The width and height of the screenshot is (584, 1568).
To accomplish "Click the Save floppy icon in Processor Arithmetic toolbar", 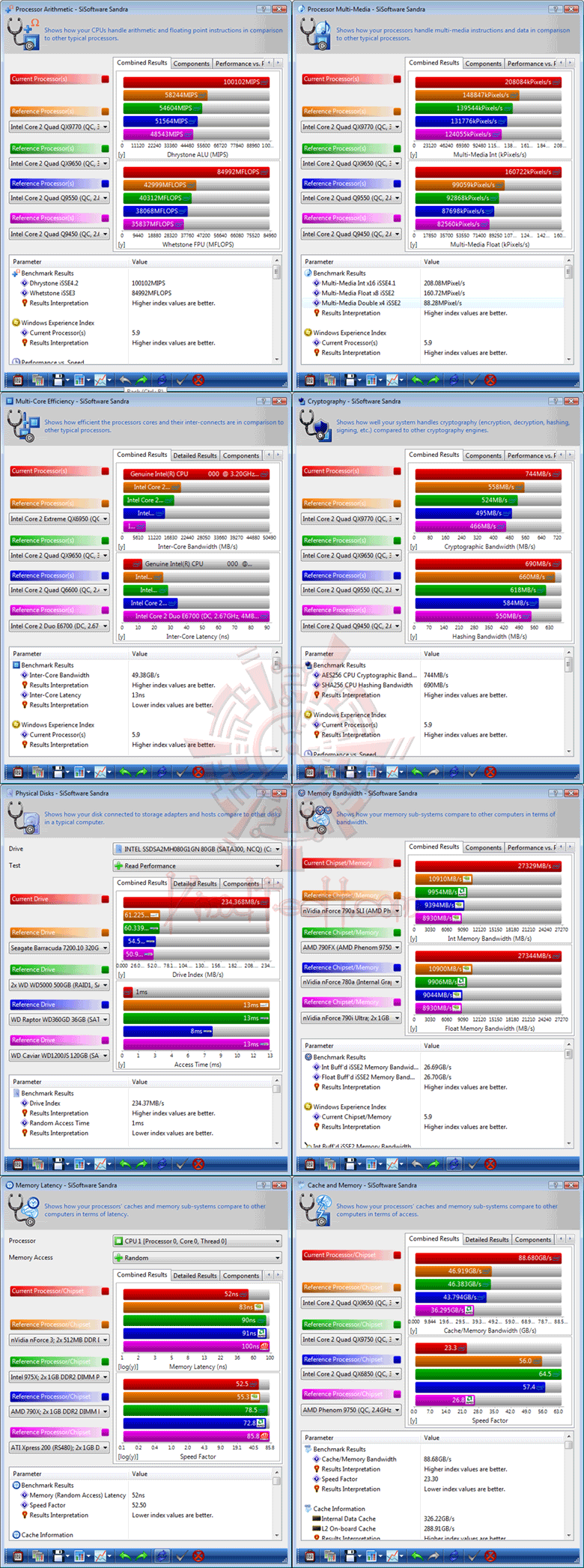I will click(x=58, y=380).
